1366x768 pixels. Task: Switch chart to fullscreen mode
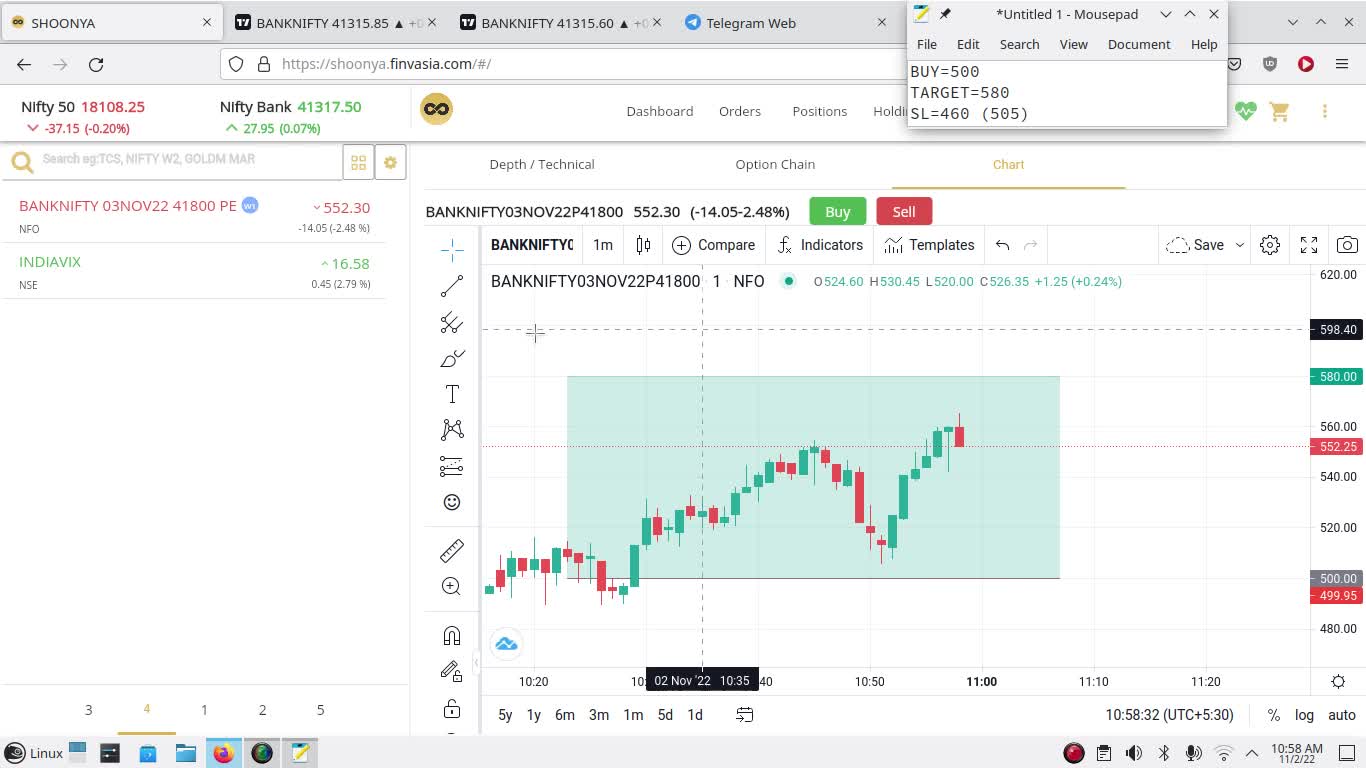tap(1309, 245)
